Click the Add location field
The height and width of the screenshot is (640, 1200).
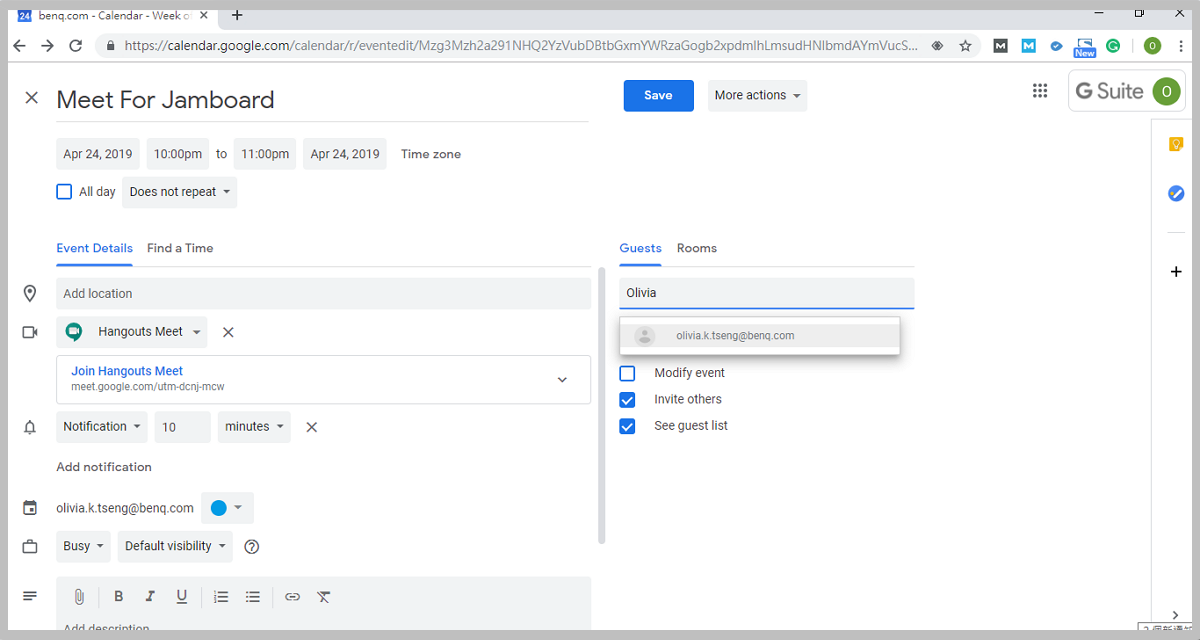324,294
